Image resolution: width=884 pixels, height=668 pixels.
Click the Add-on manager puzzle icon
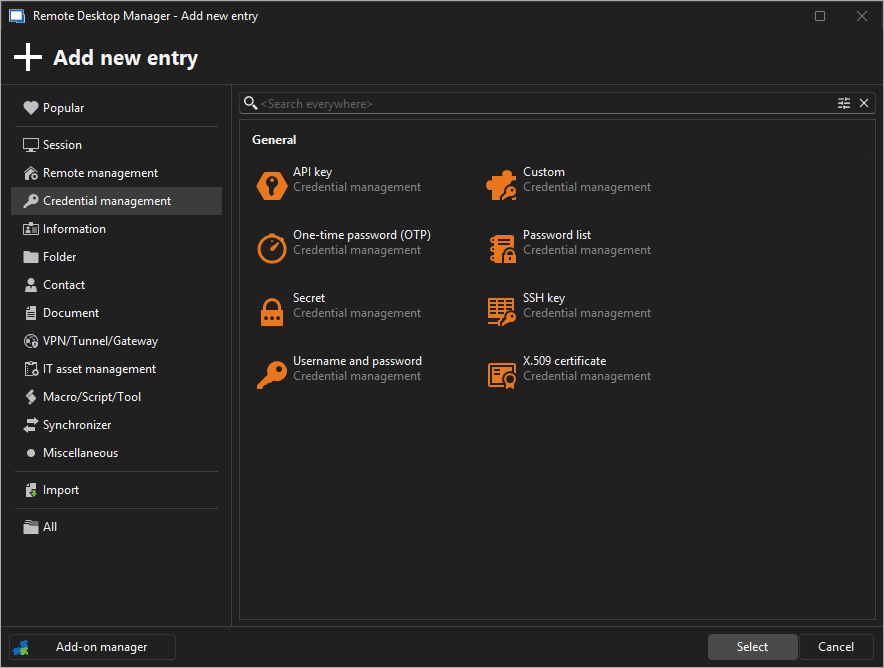[21, 647]
